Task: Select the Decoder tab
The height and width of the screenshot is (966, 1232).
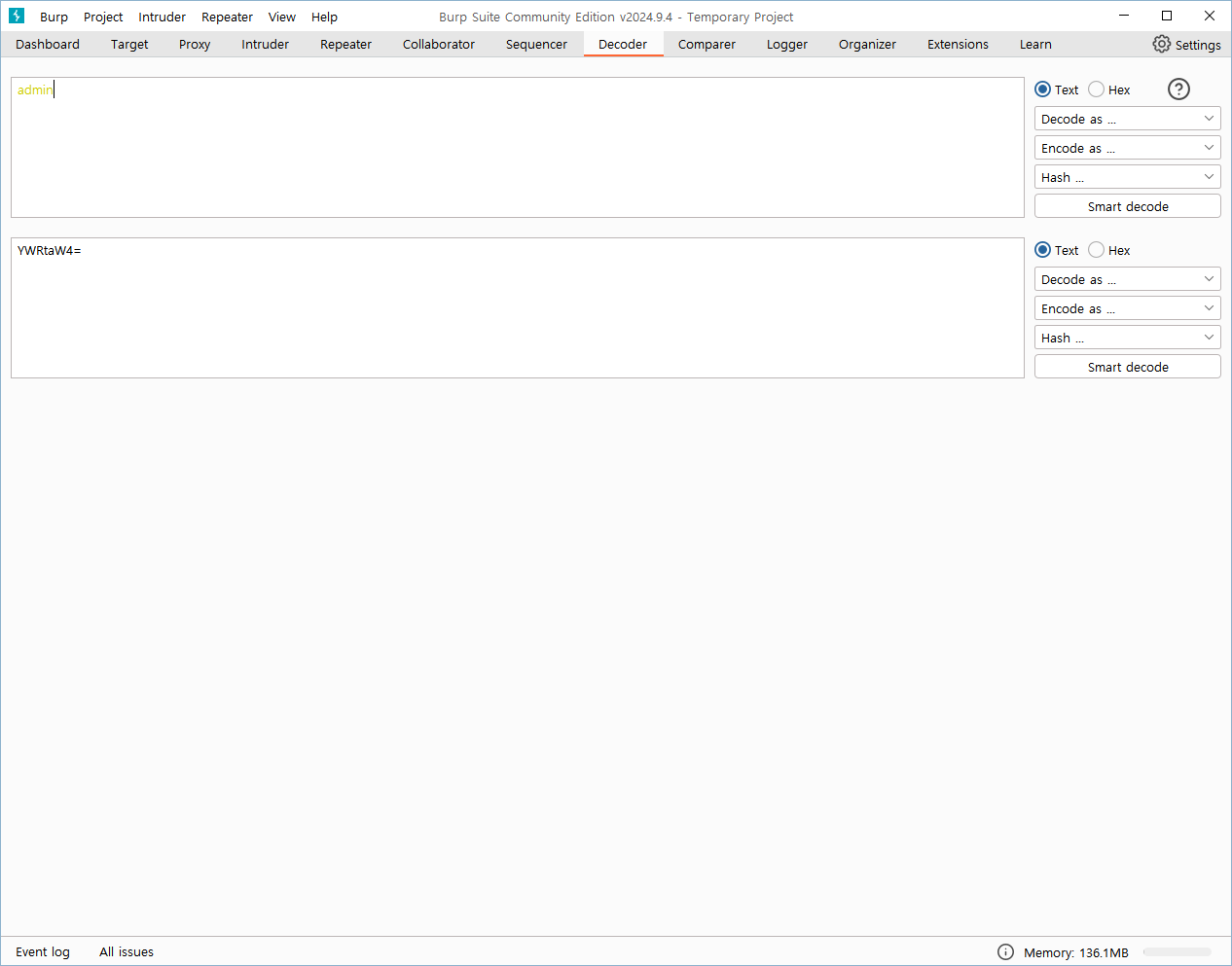Action: point(623,44)
